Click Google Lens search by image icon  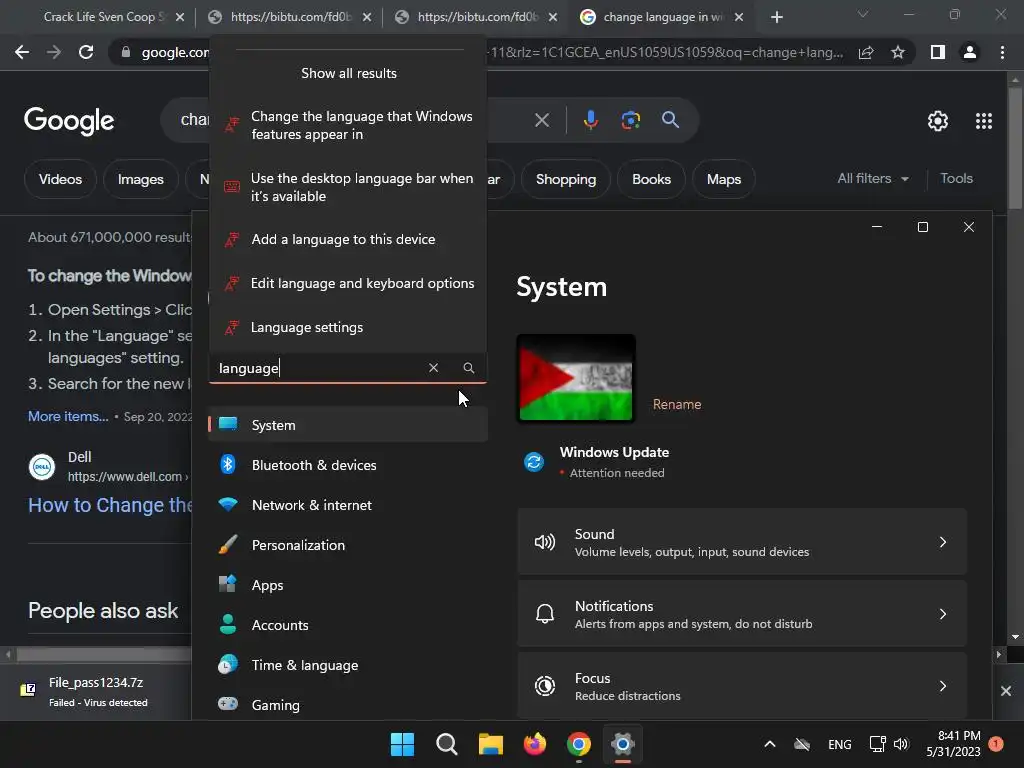tap(630, 120)
